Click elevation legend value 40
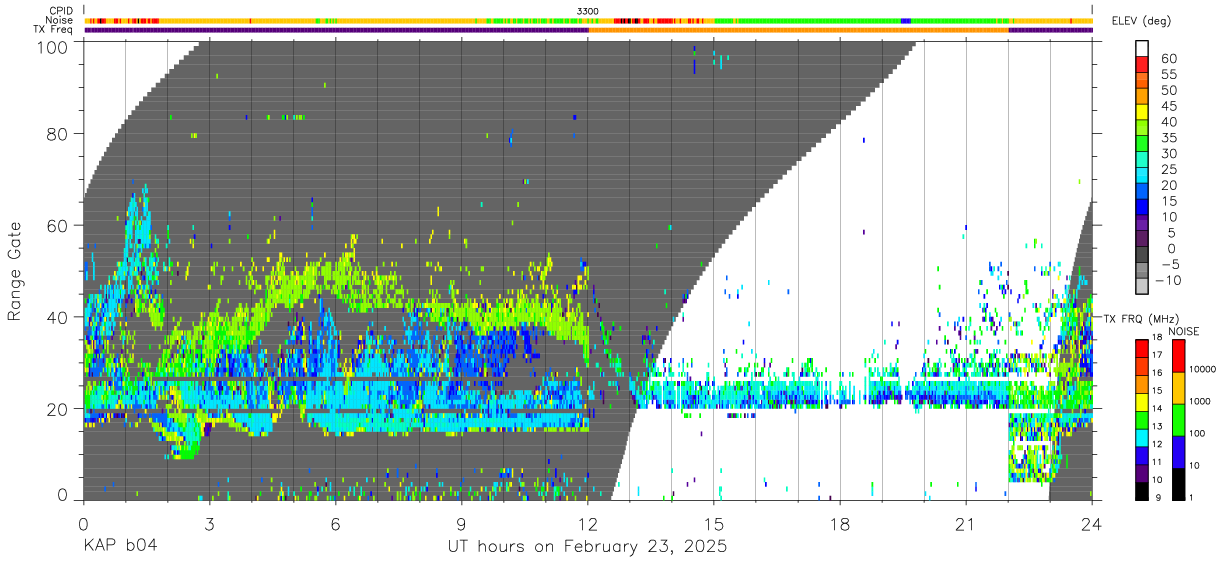Viewport: 1228px width, 567px height. 1169,122
